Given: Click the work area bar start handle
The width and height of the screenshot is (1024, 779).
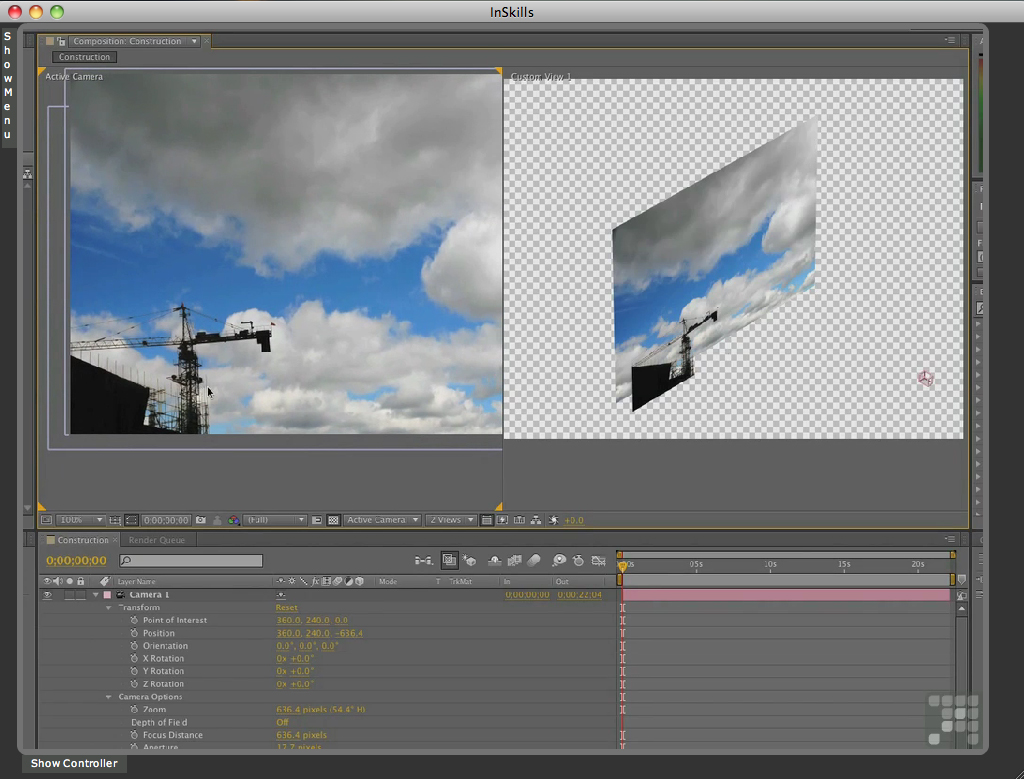Looking at the screenshot, I should tap(620, 580).
